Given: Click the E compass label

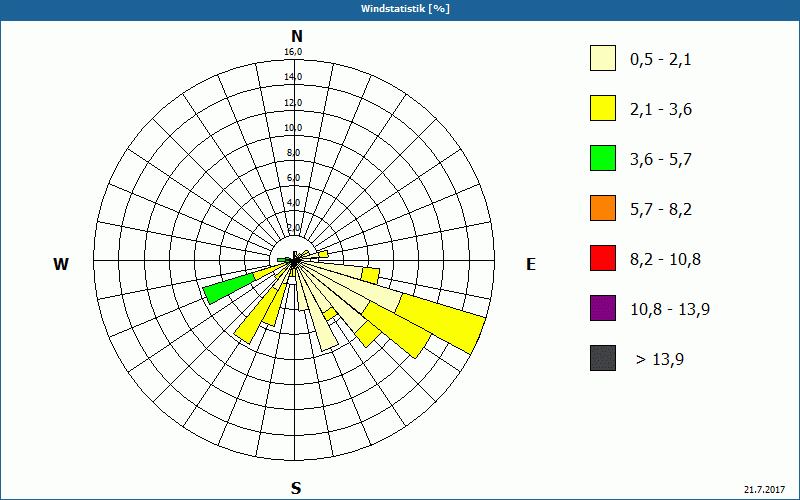Looking at the screenshot, I should pos(531,264).
